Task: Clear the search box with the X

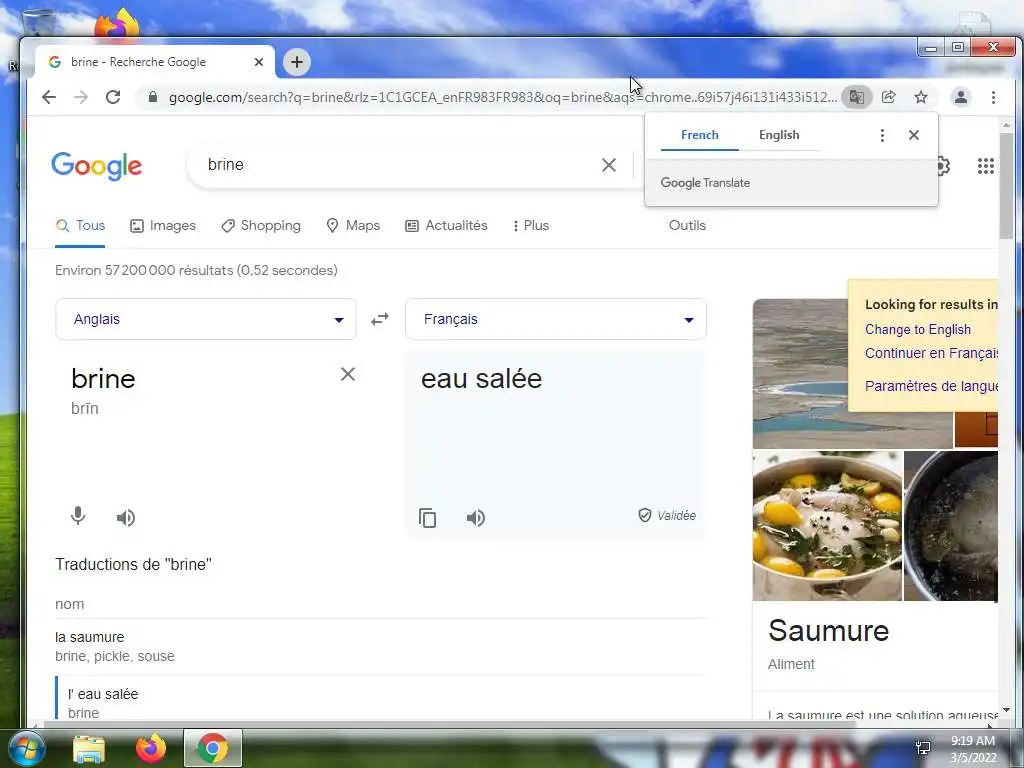Action: 609,165
